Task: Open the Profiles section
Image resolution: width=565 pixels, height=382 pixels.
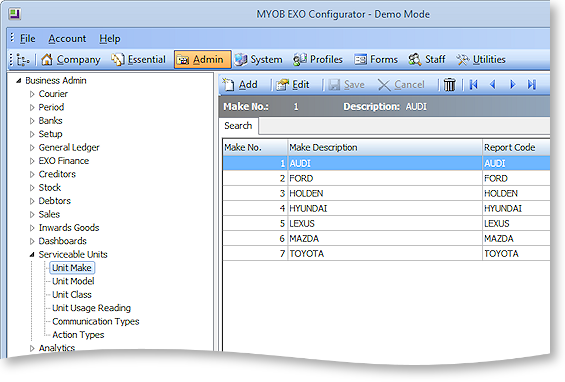Action: pyautogui.click(x=317, y=59)
